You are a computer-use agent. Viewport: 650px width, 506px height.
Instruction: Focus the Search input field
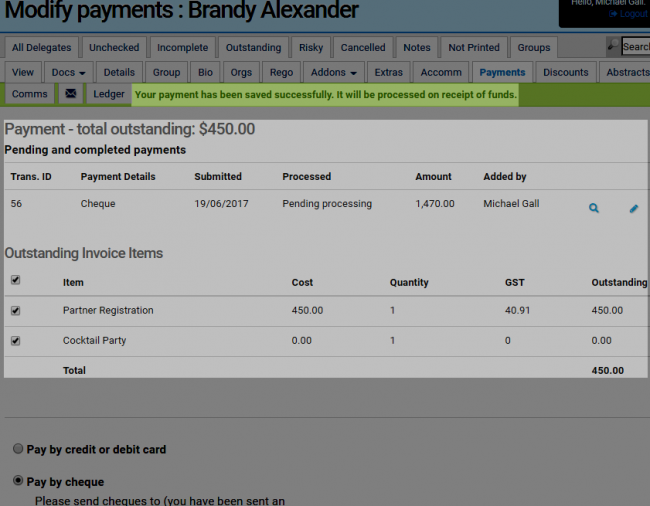click(635, 46)
